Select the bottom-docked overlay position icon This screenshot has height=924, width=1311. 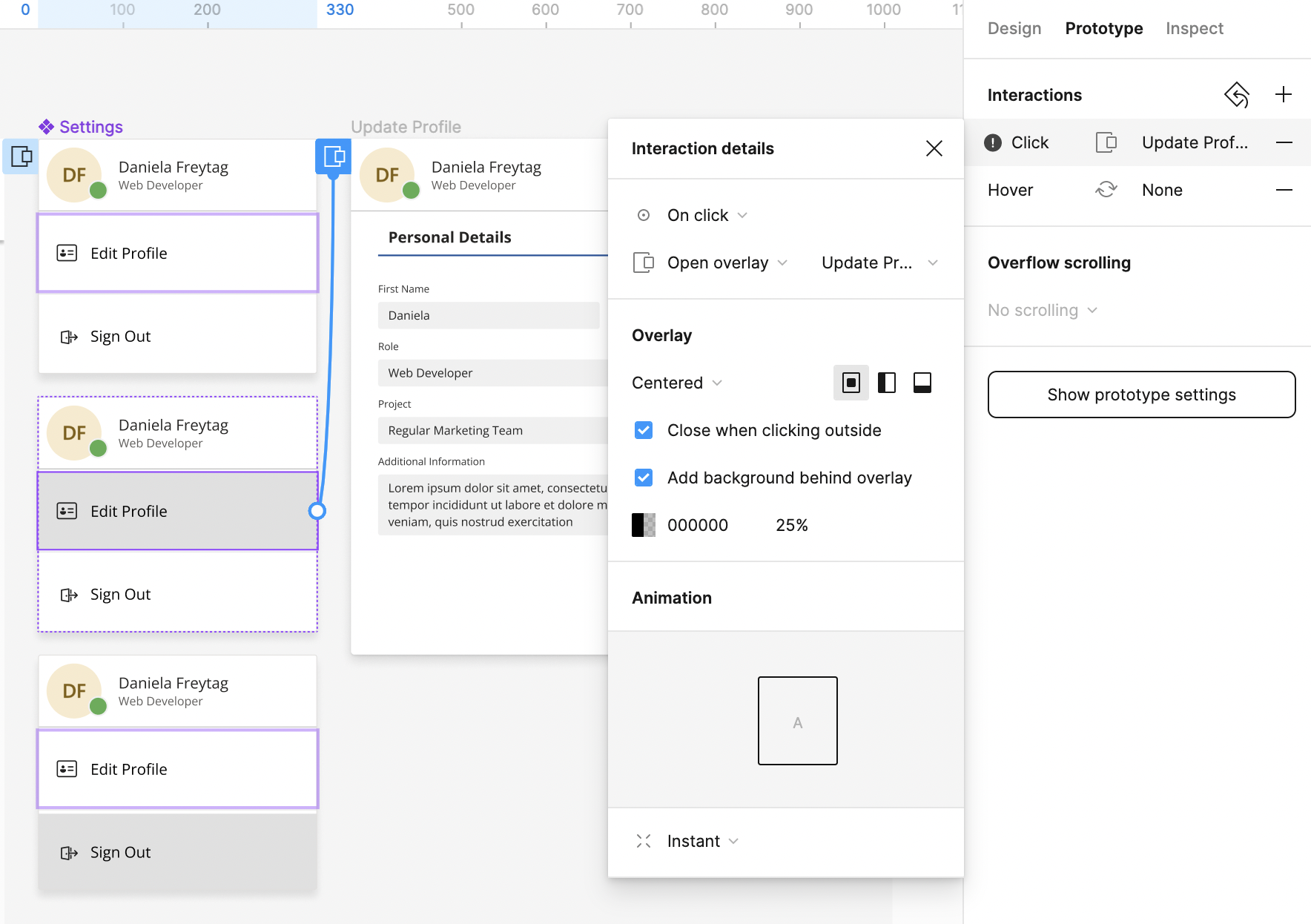coord(922,383)
